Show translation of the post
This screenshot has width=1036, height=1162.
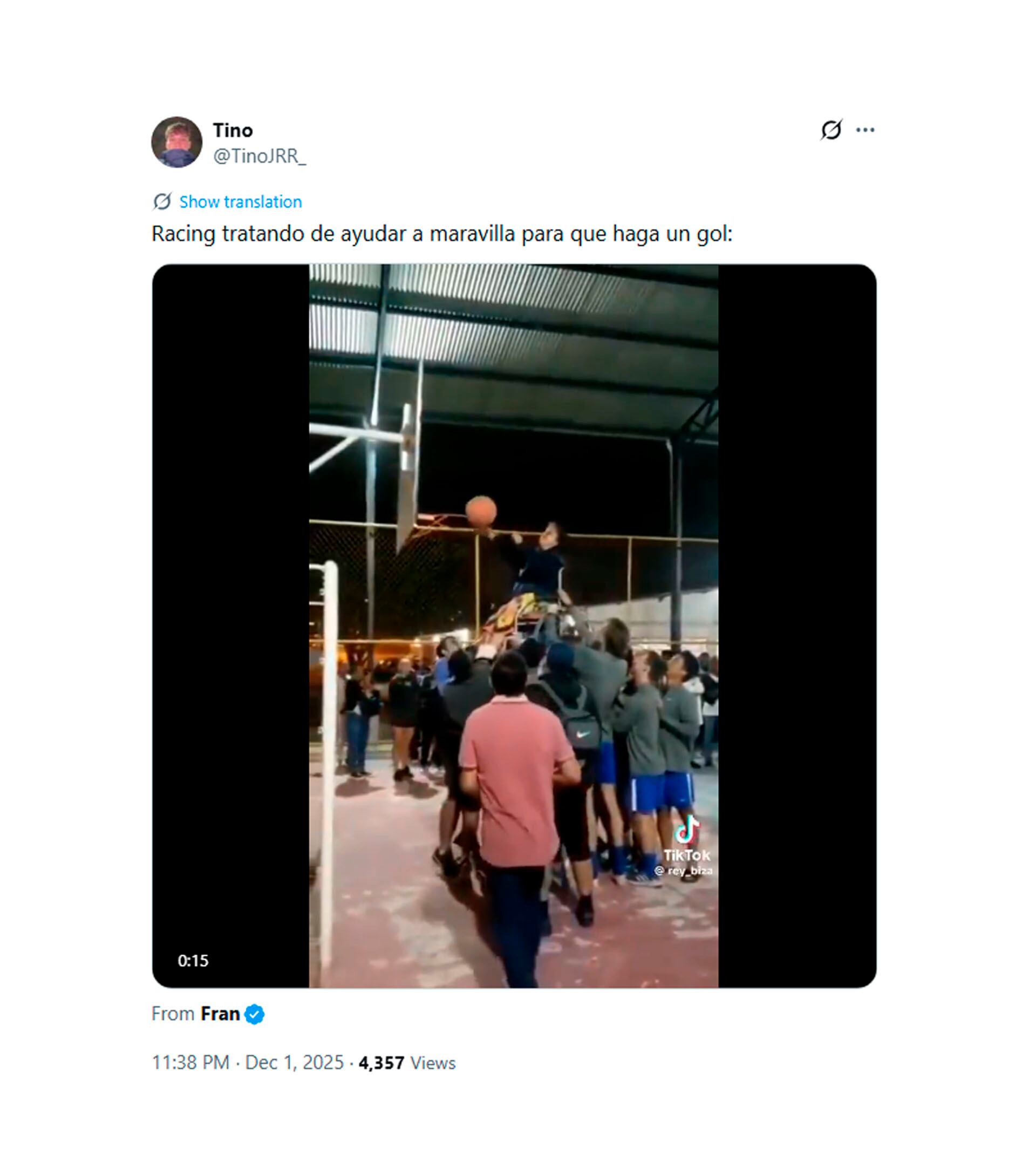tap(240, 201)
